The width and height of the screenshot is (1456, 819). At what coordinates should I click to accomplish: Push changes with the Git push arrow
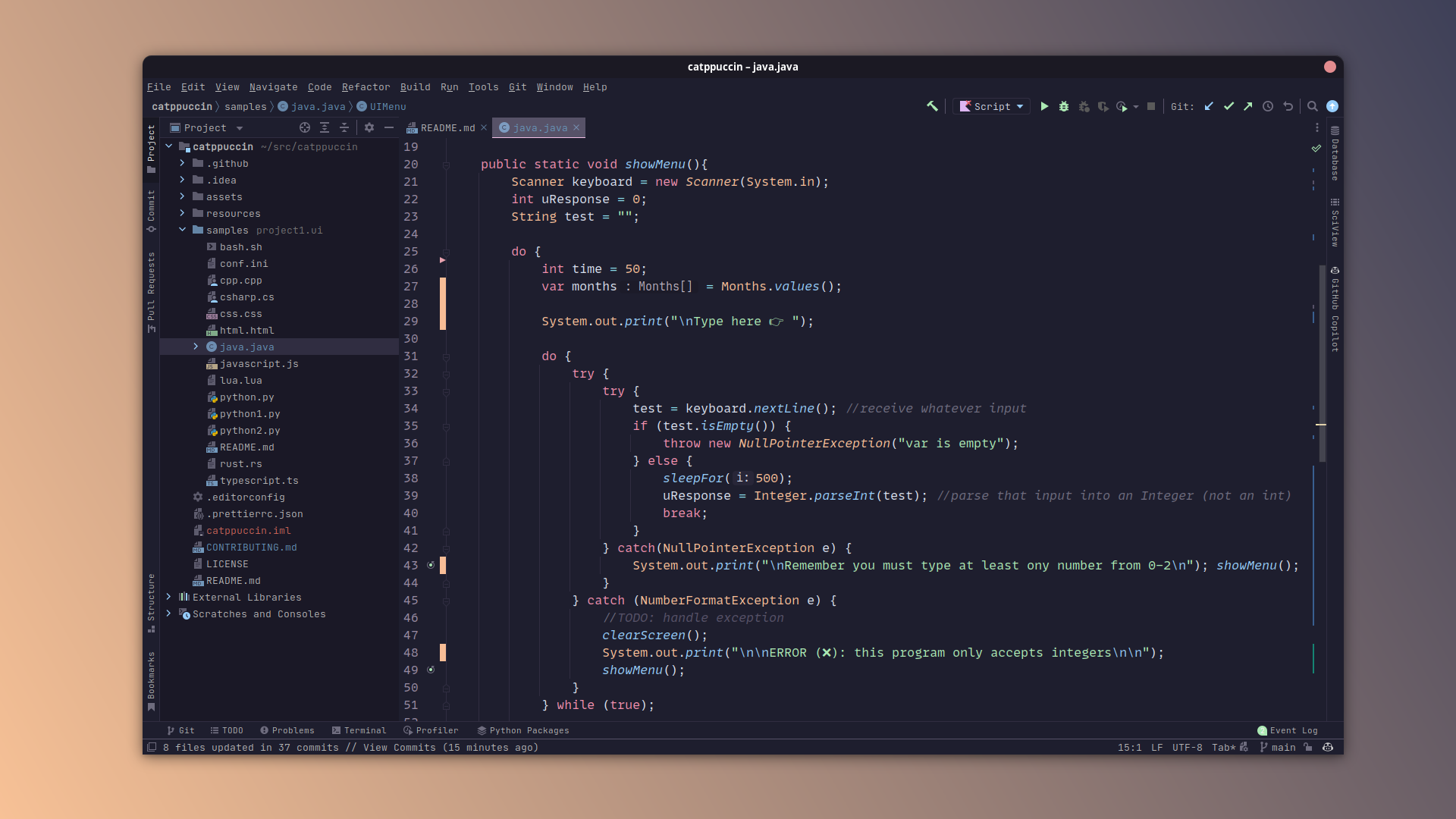tap(1248, 106)
